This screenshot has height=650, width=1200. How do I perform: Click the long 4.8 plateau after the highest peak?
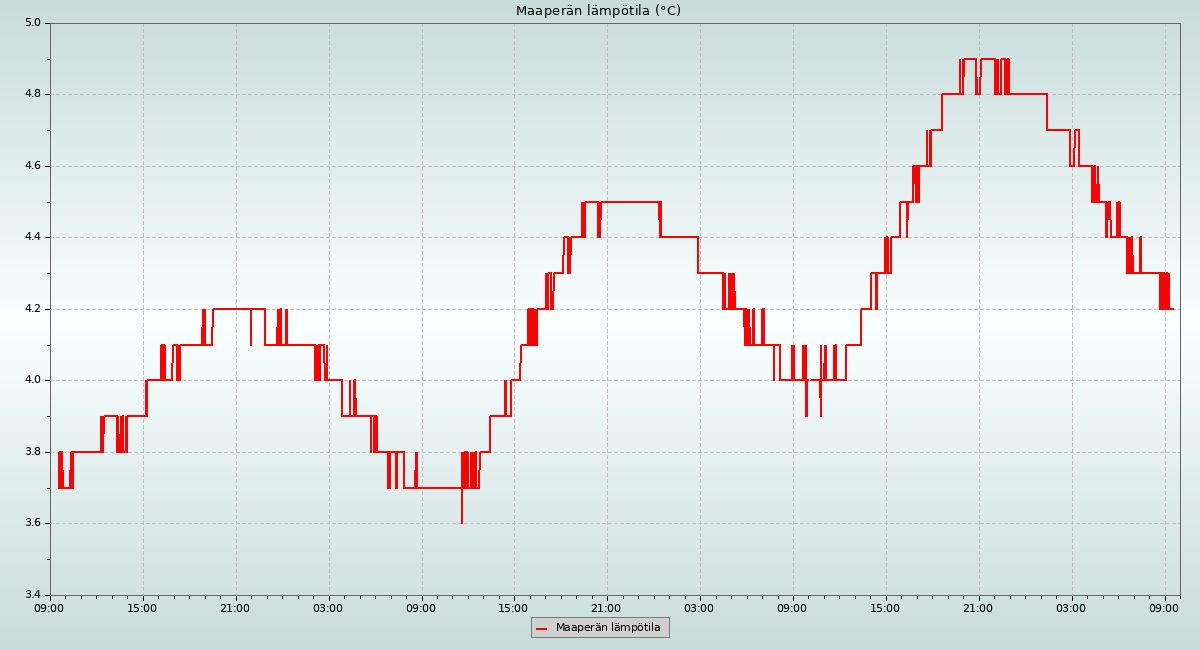[1028, 94]
